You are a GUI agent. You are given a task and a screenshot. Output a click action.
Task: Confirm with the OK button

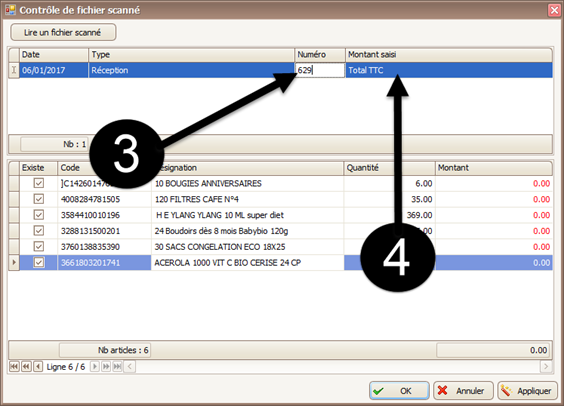pos(399,391)
